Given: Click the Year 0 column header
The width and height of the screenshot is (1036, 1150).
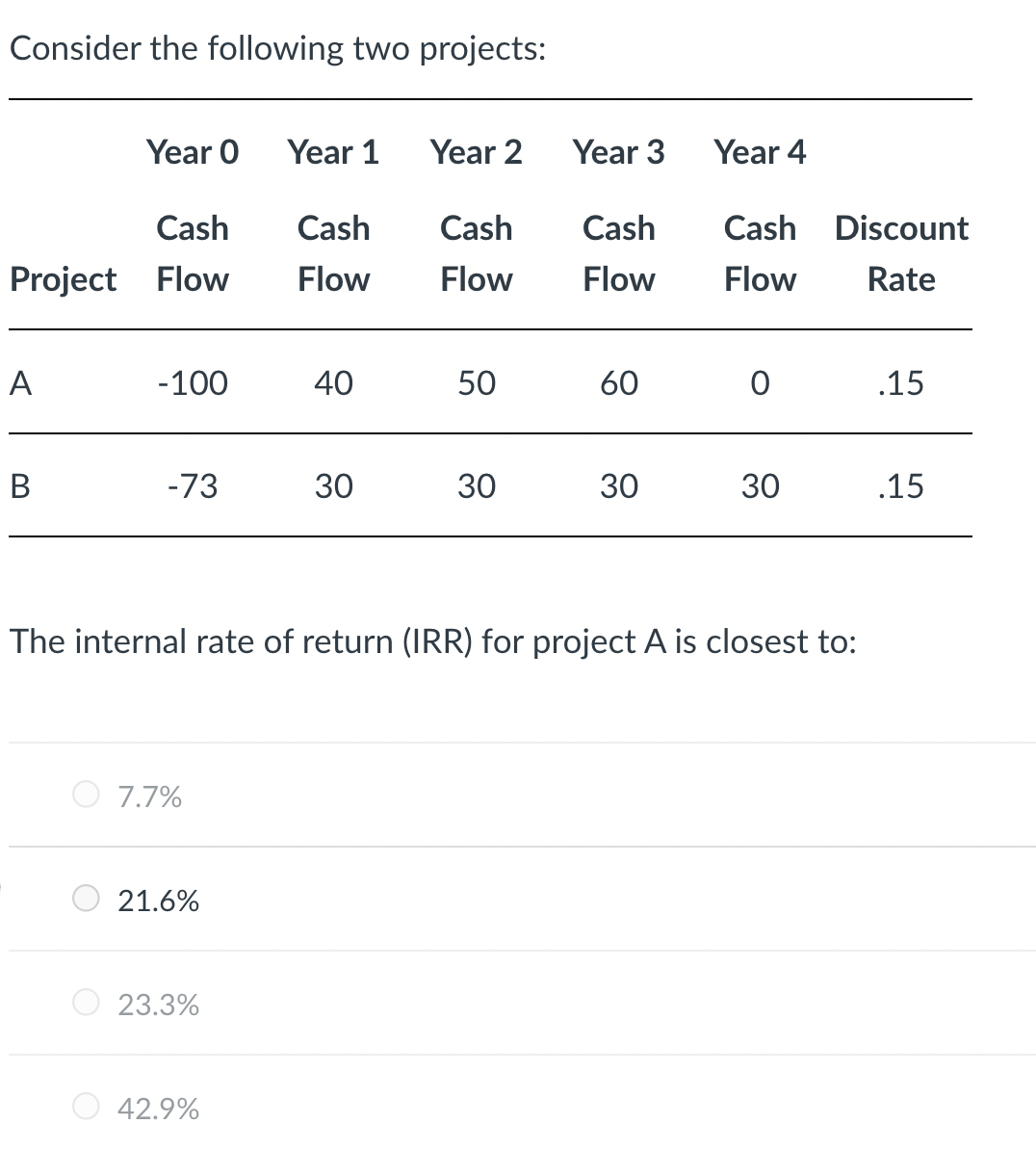Looking at the screenshot, I should click(x=193, y=152).
